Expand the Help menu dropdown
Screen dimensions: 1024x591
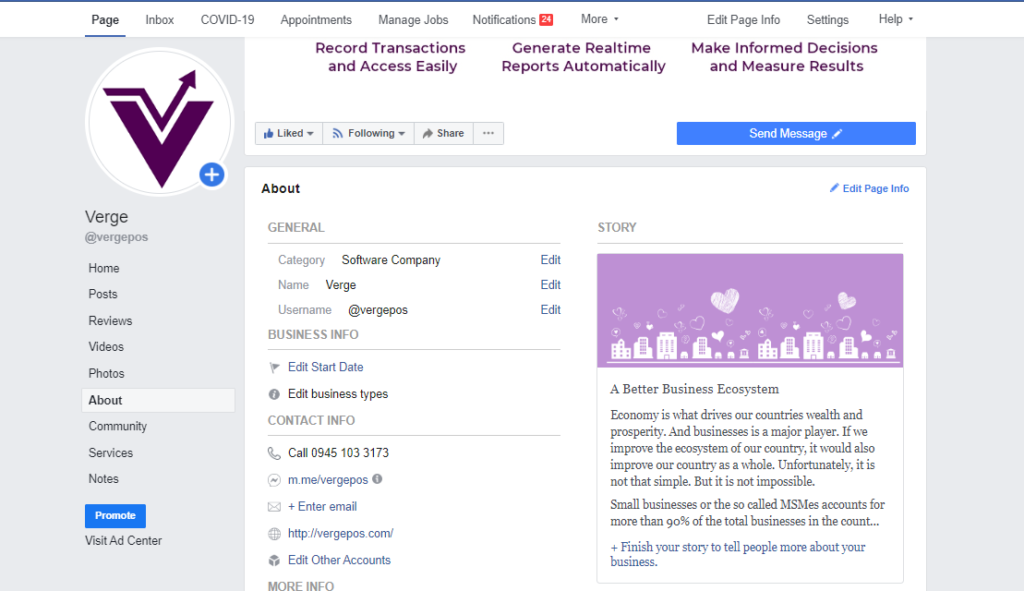pos(895,19)
